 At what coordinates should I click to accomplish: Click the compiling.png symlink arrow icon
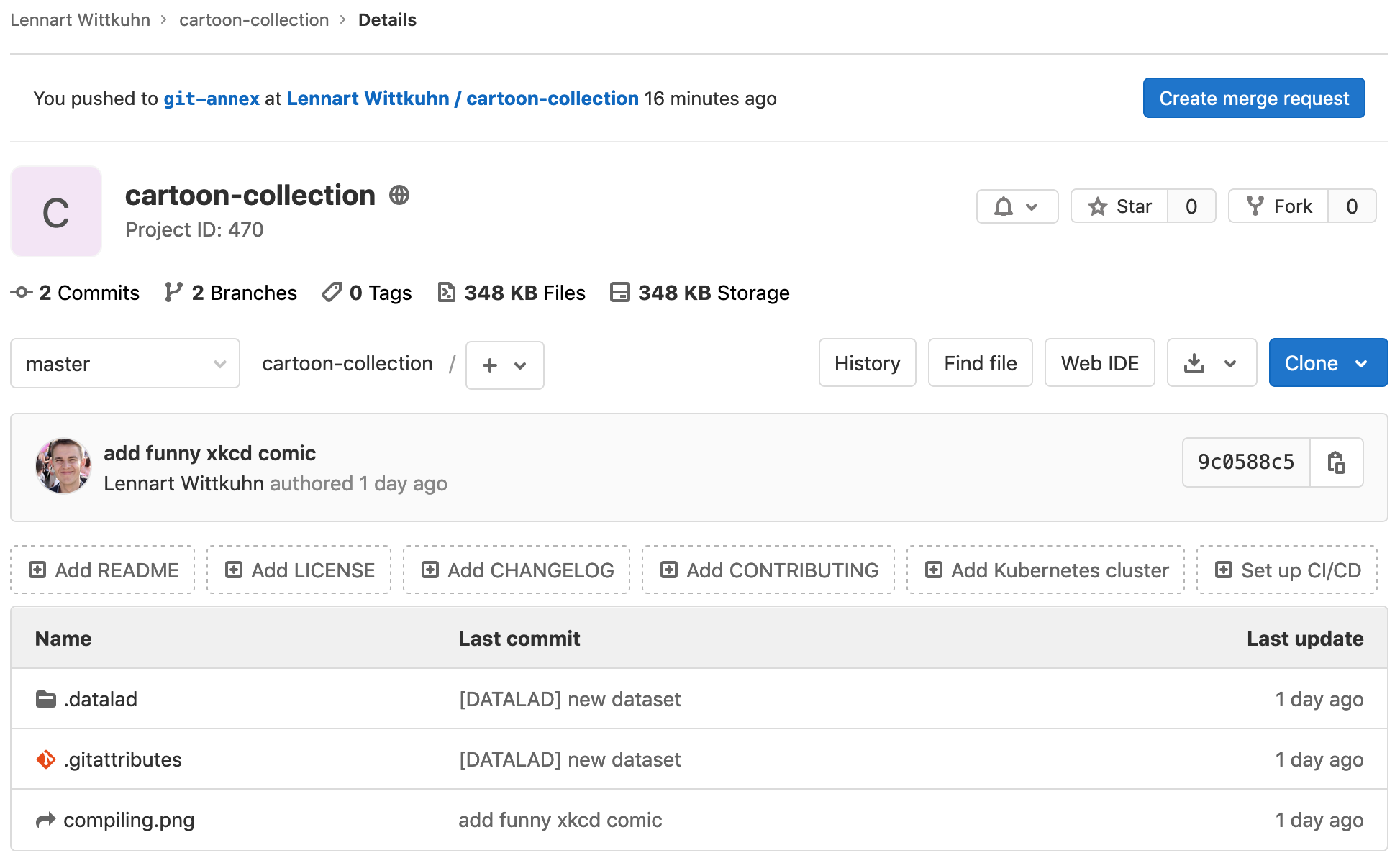click(46, 820)
